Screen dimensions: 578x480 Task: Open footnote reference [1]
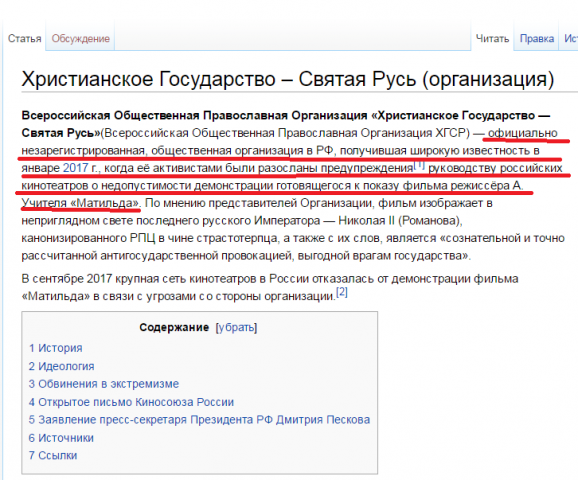419,165
